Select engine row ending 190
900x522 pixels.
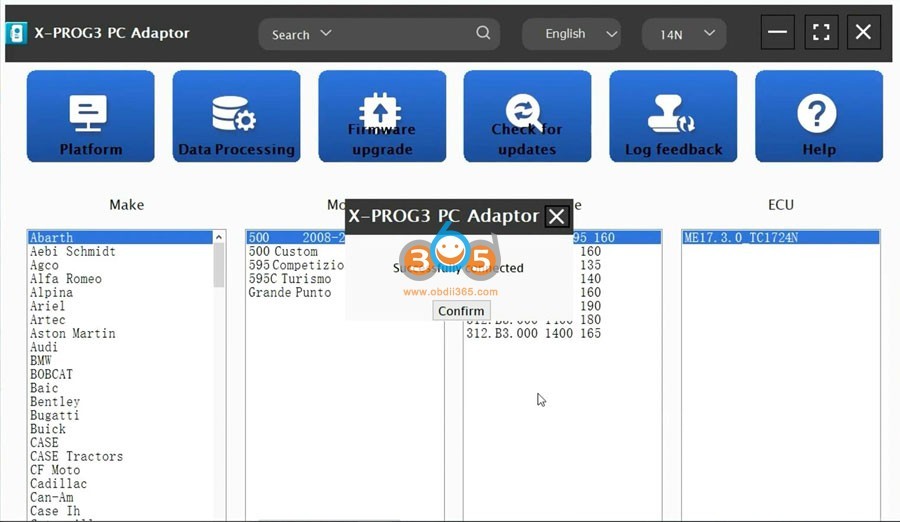click(617, 306)
